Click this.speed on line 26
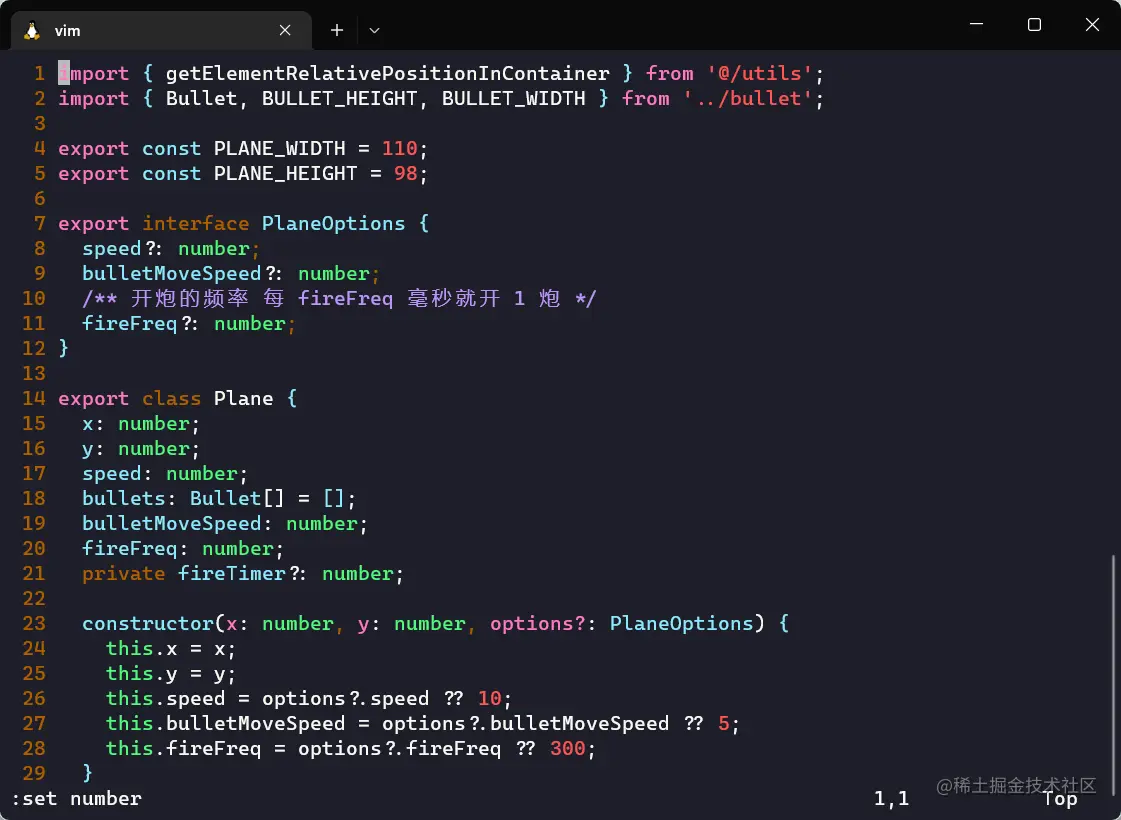 165,698
